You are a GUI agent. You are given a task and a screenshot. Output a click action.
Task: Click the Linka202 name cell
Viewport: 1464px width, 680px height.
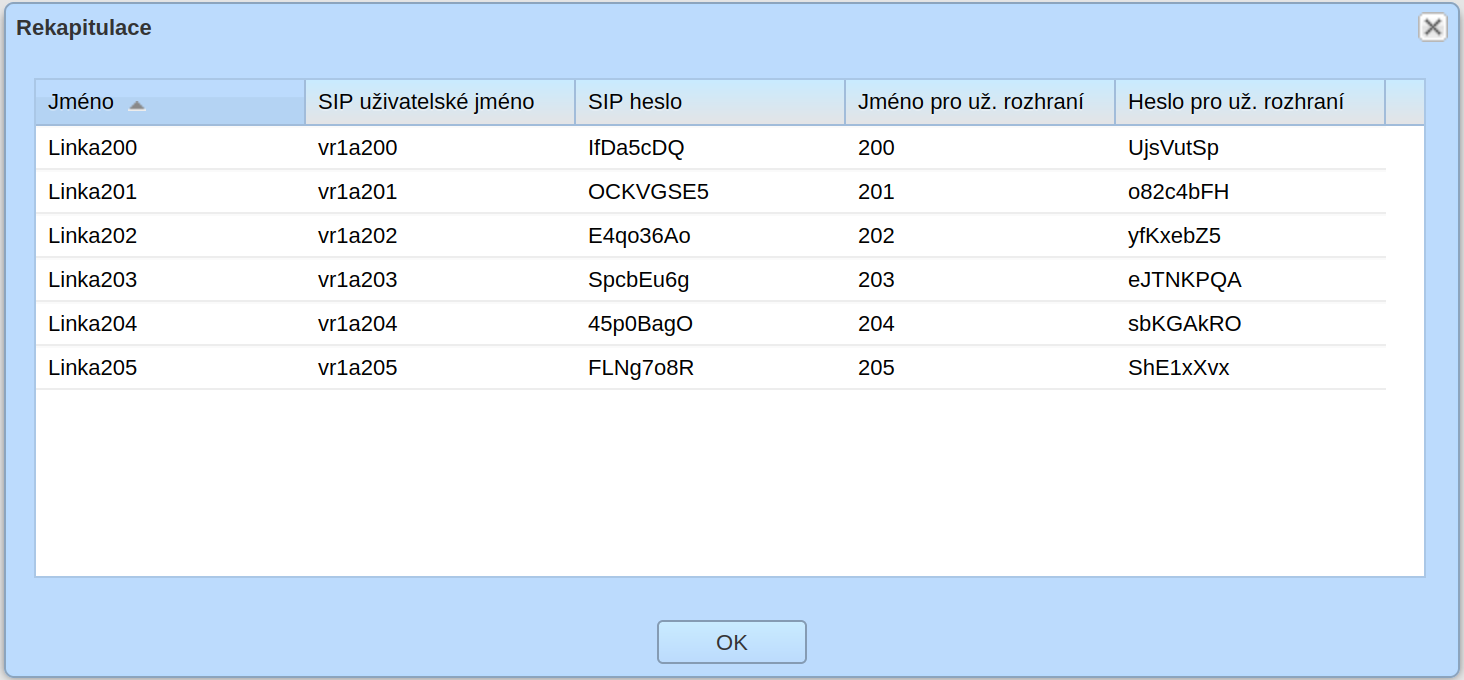93,236
